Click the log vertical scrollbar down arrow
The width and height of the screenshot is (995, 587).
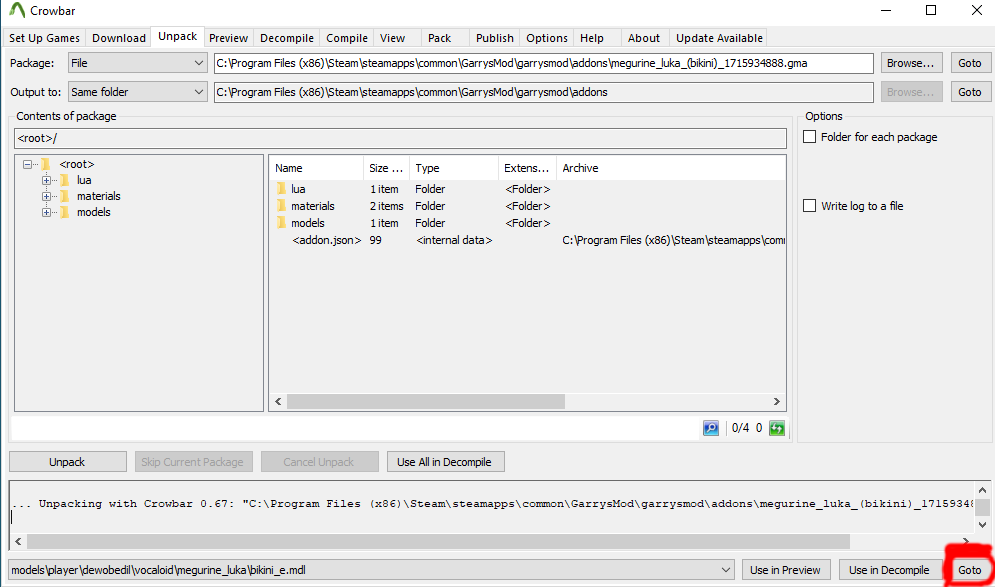pos(982,525)
